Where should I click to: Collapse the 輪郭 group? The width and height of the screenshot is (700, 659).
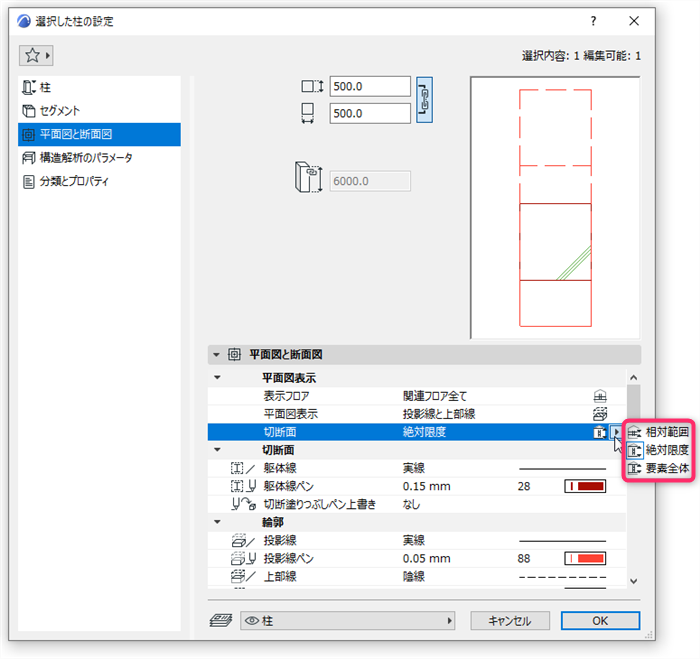pos(217,522)
